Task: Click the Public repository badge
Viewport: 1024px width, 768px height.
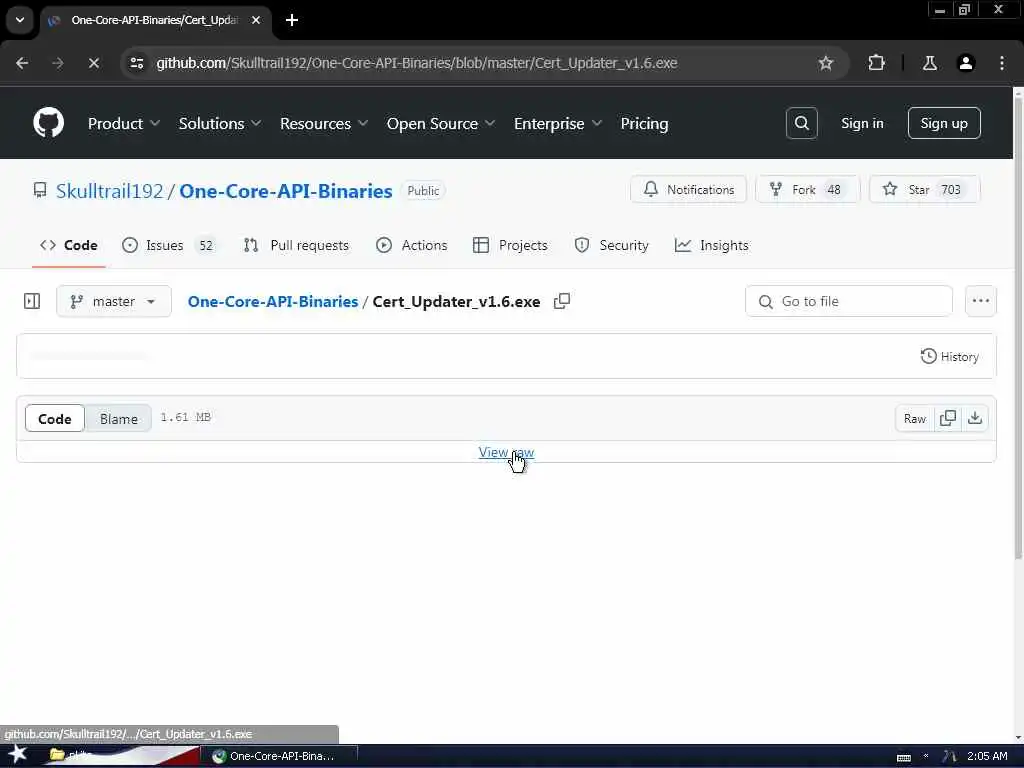Action: pyautogui.click(x=423, y=191)
